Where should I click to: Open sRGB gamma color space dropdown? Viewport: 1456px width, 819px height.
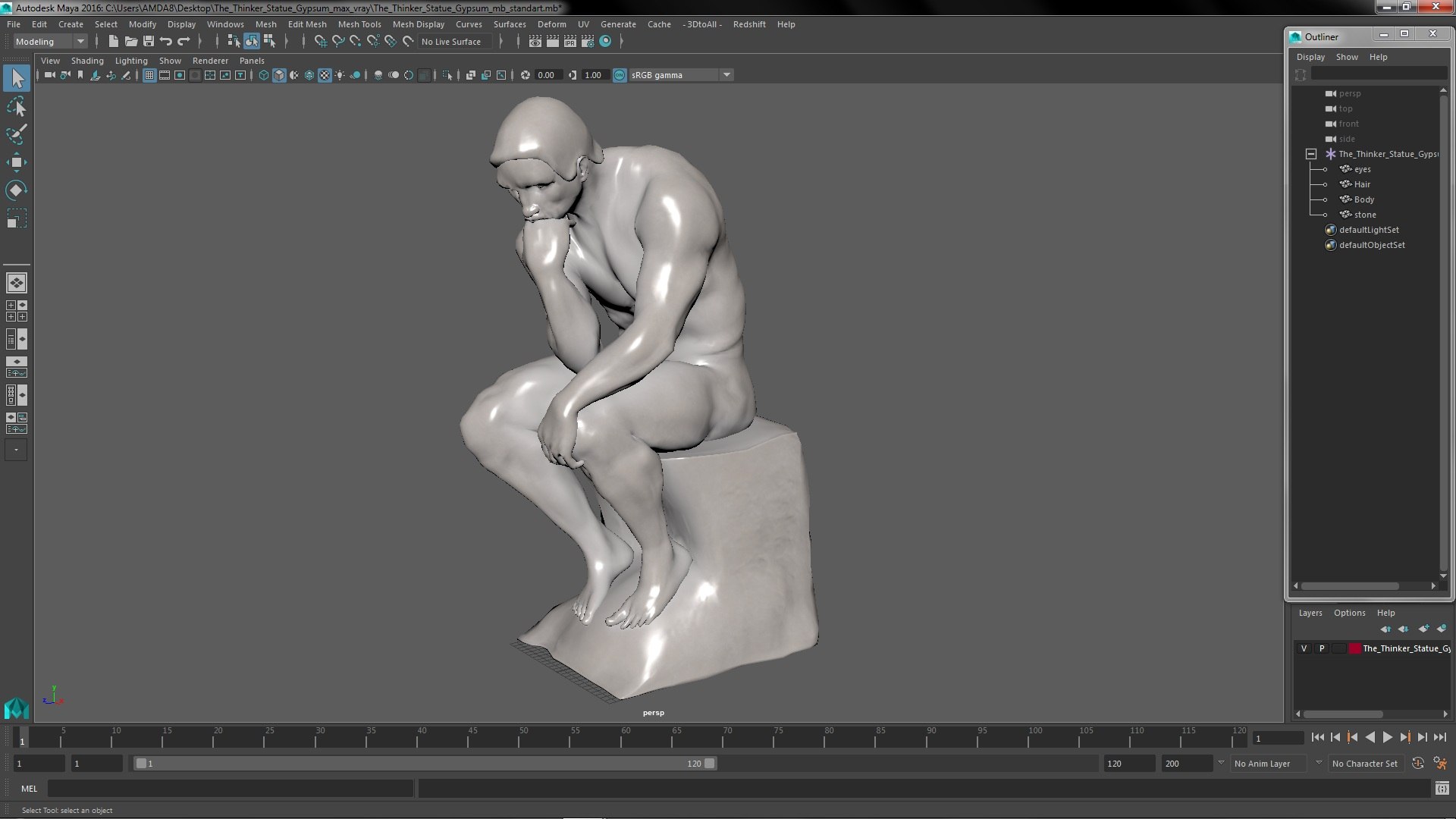(681, 75)
